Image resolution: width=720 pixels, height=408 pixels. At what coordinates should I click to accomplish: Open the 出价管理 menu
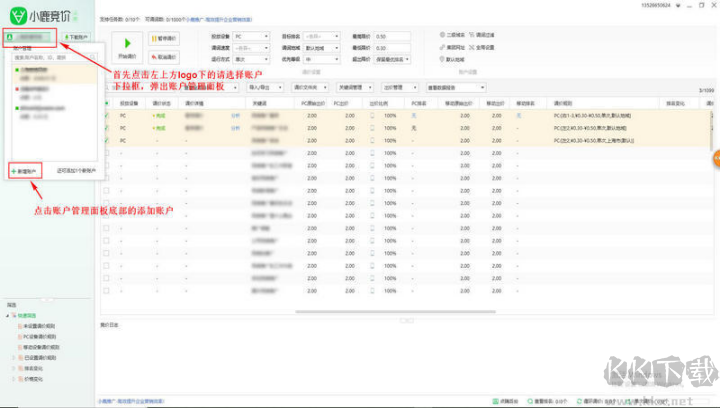click(x=397, y=88)
